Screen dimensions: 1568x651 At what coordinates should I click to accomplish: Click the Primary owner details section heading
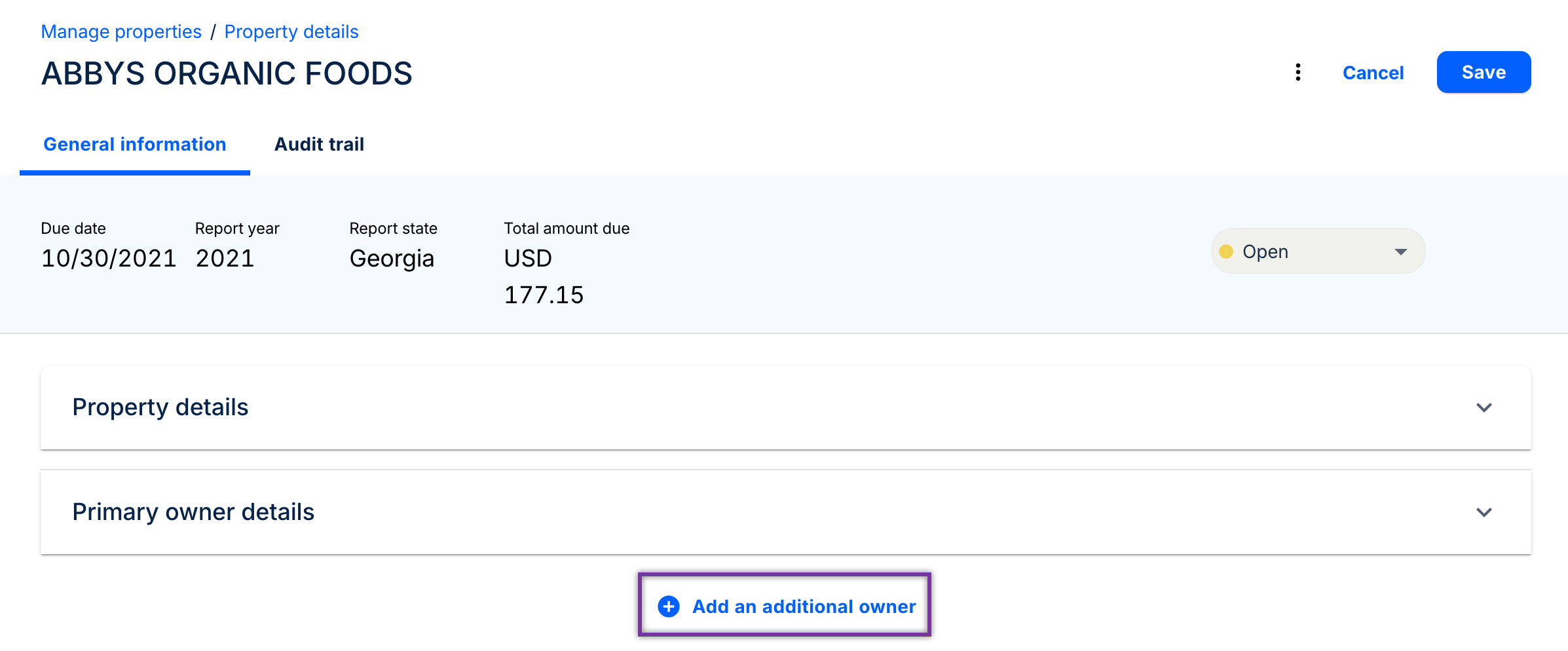coord(193,512)
